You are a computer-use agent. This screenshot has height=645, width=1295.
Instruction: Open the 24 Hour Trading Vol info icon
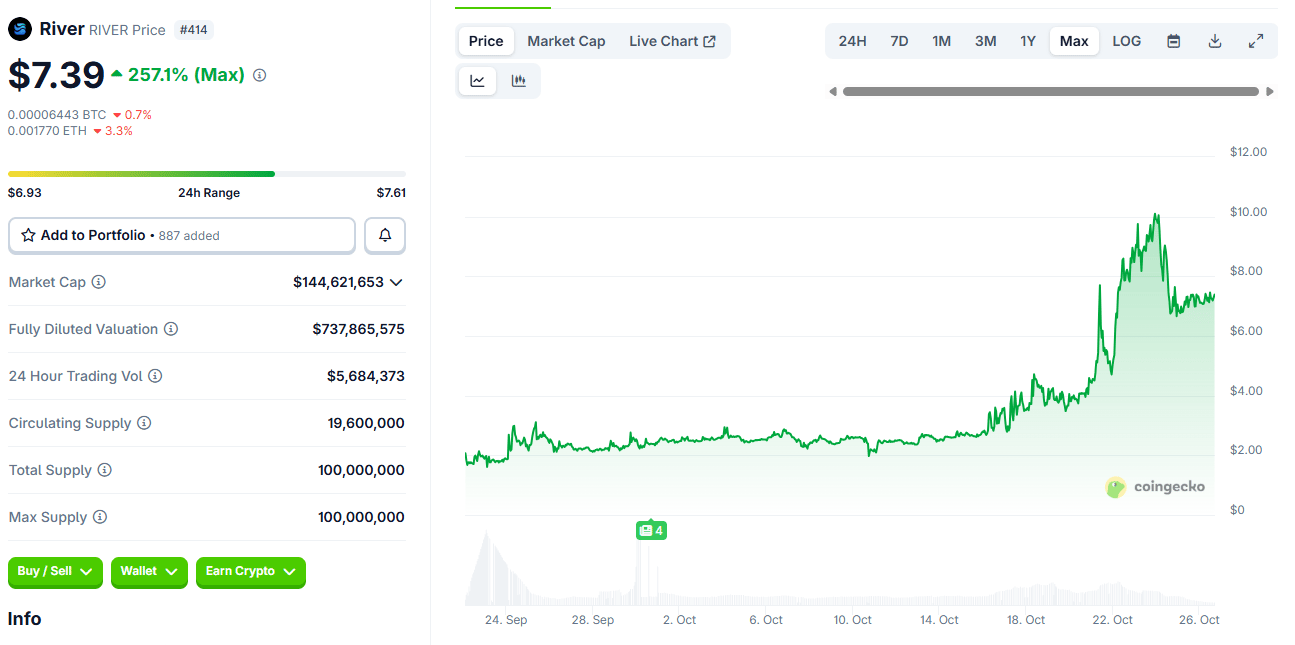pos(155,376)
